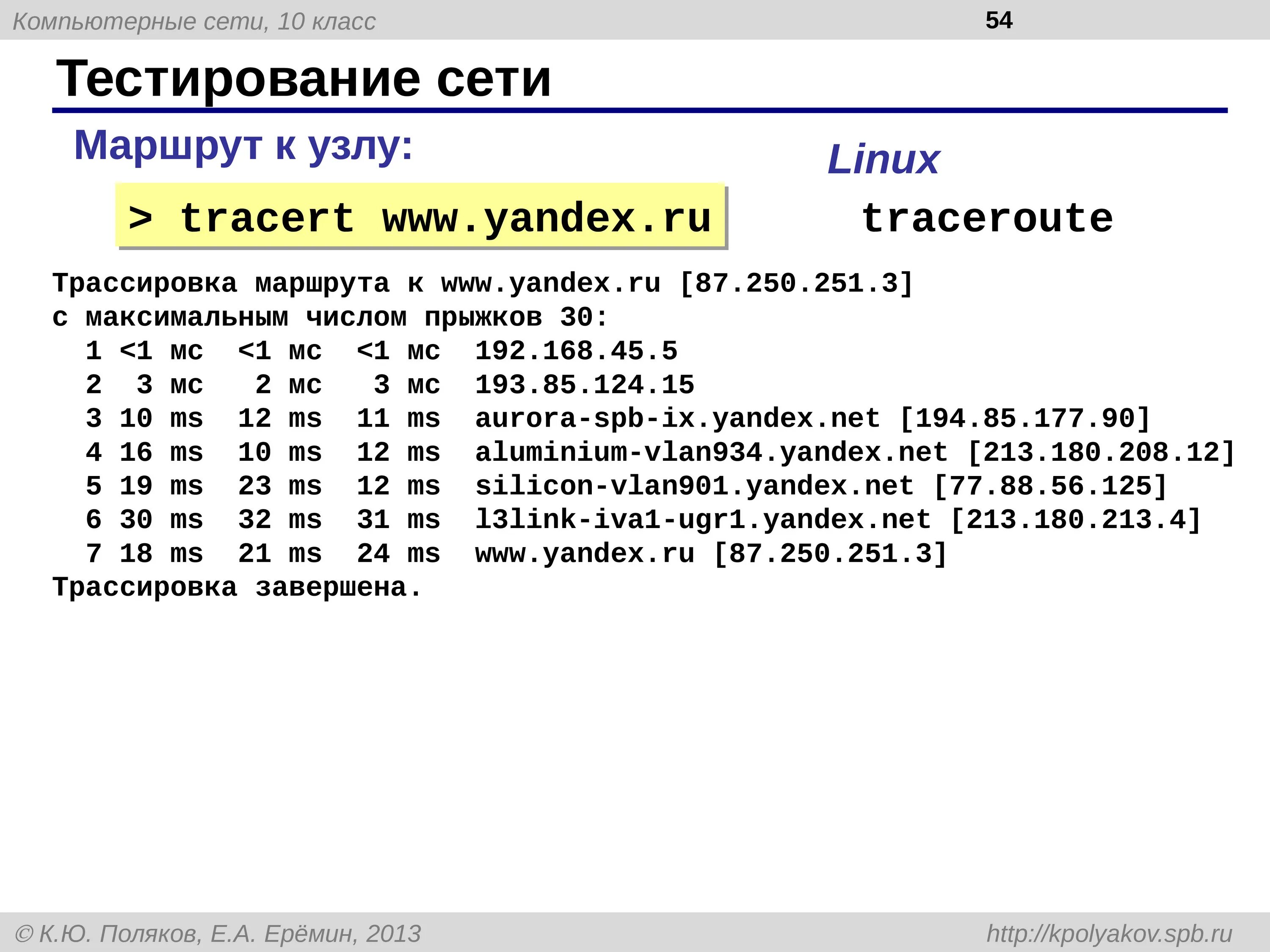Click hop 5 host silicon-vlan901.yandex.net
Viewport: 1270px width, 952px height.
tap(694, 486)
